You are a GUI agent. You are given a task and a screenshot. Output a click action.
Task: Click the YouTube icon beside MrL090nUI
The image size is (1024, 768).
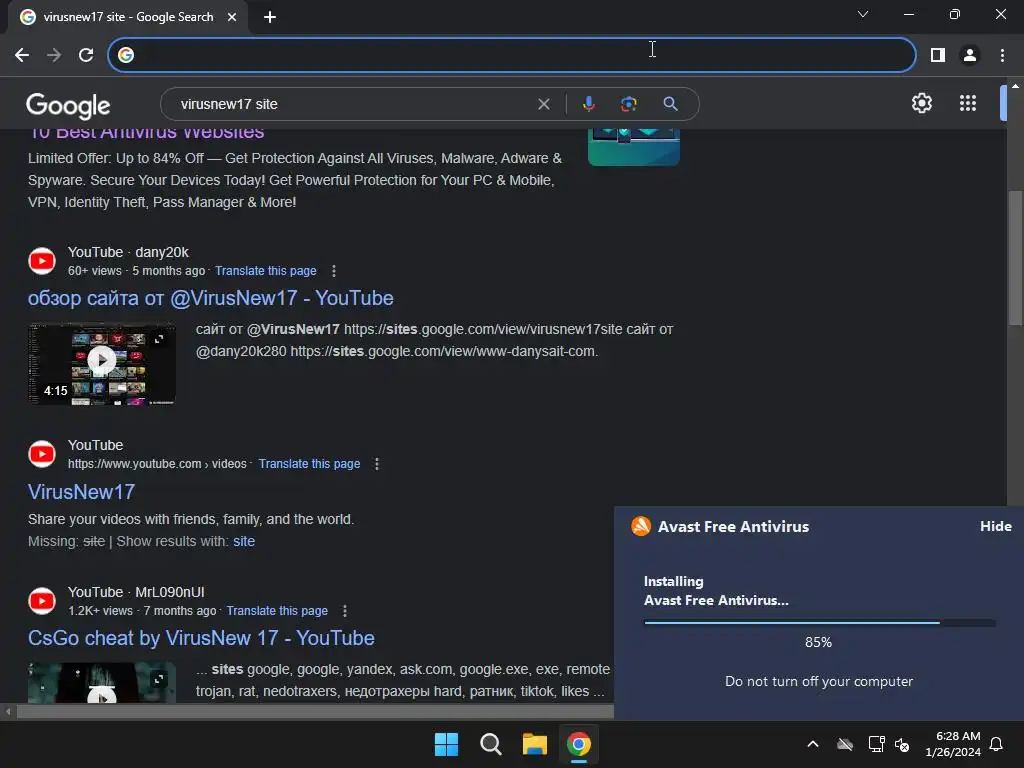click(42, 601)
